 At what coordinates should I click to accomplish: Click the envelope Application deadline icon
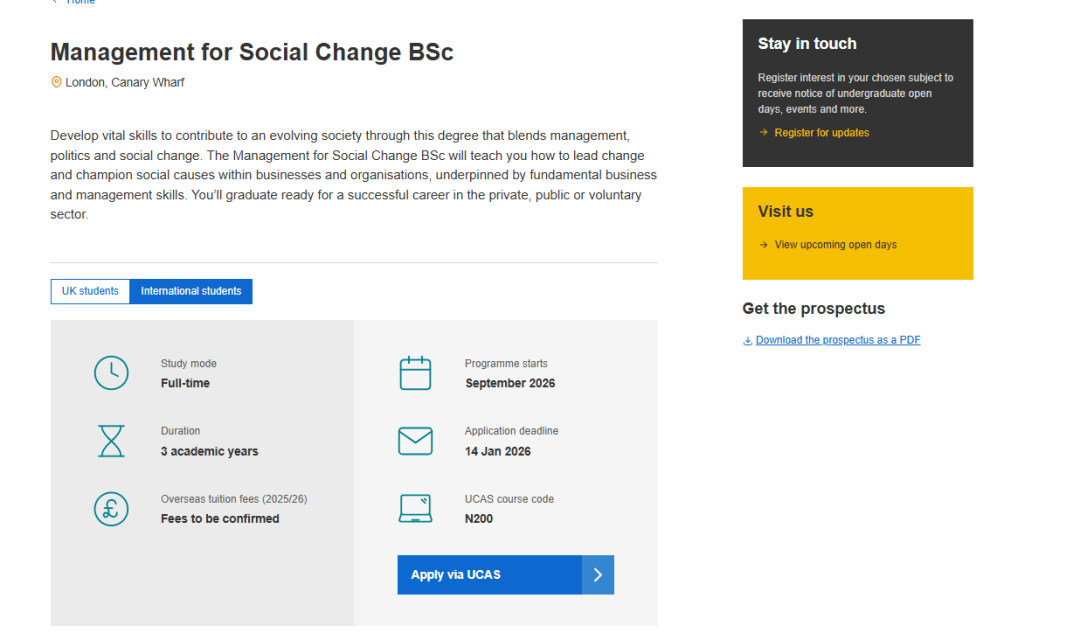(415, 441)
